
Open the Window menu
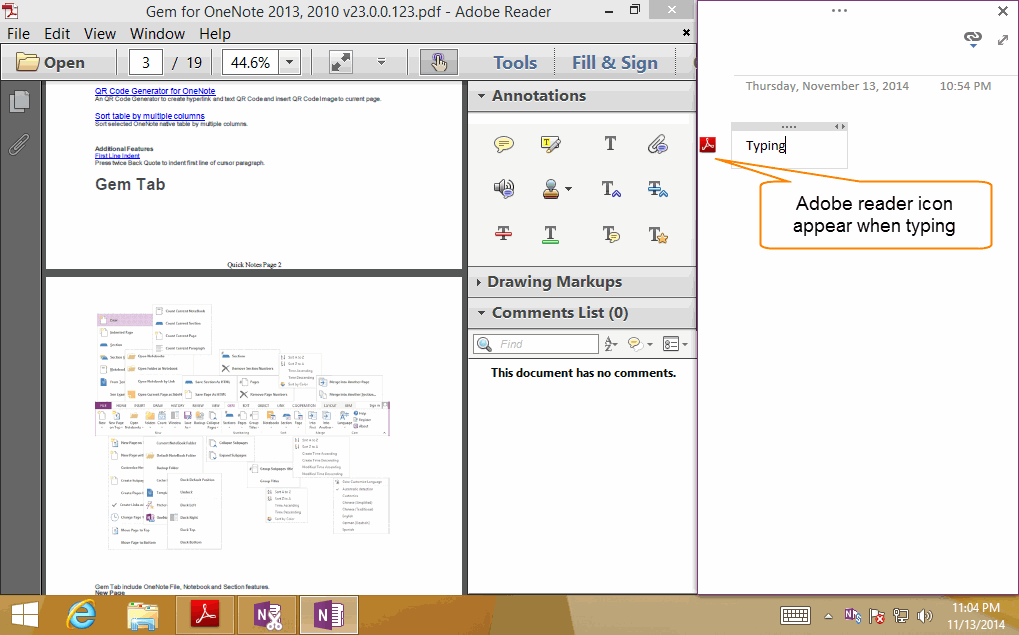click(157, 34)
